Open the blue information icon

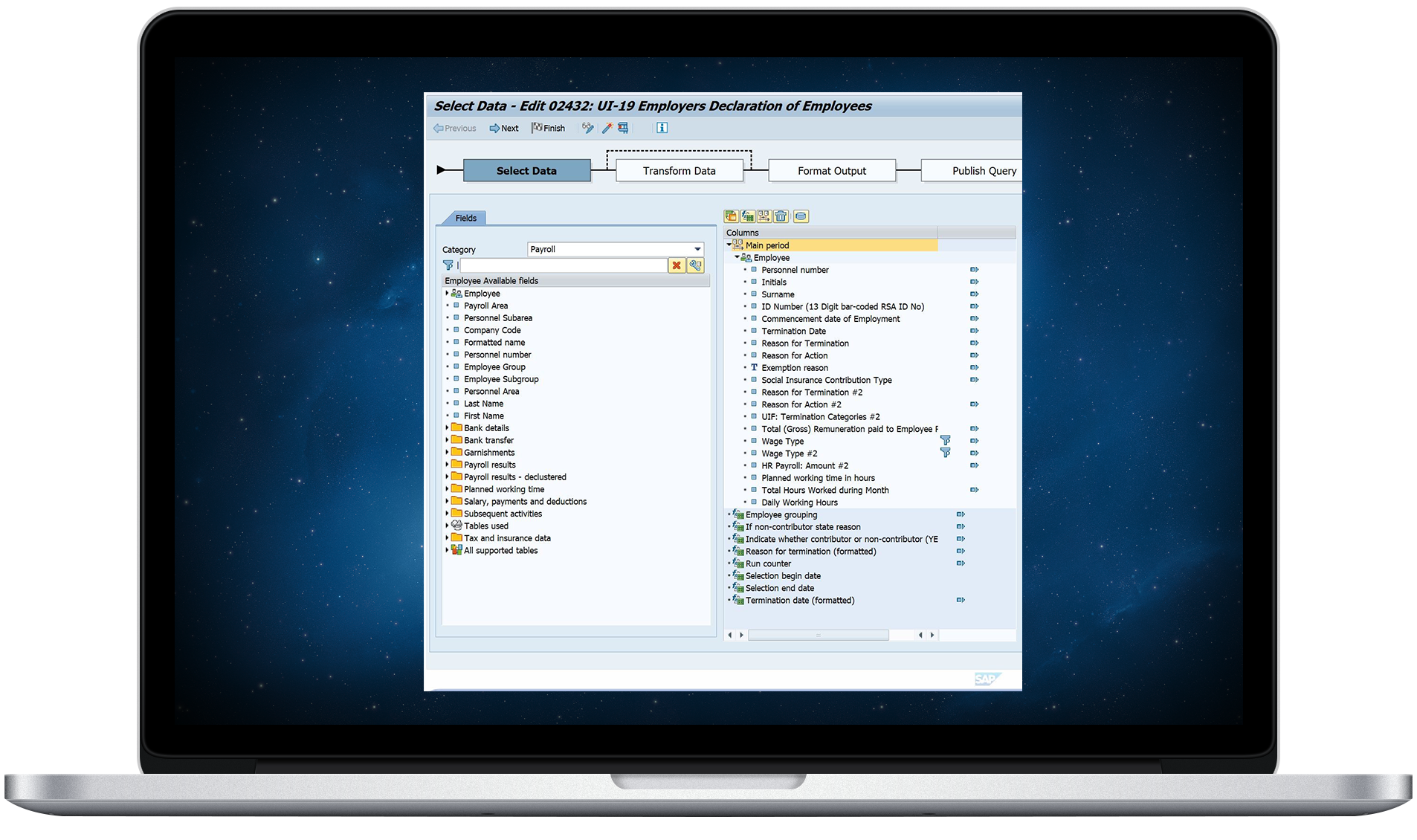[x=662, y=128]
